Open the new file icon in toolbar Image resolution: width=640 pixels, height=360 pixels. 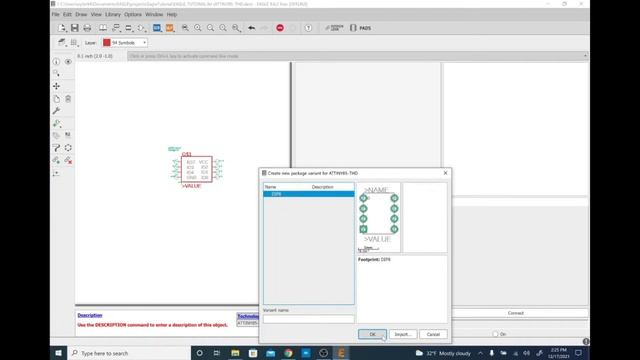pos(62,28)
